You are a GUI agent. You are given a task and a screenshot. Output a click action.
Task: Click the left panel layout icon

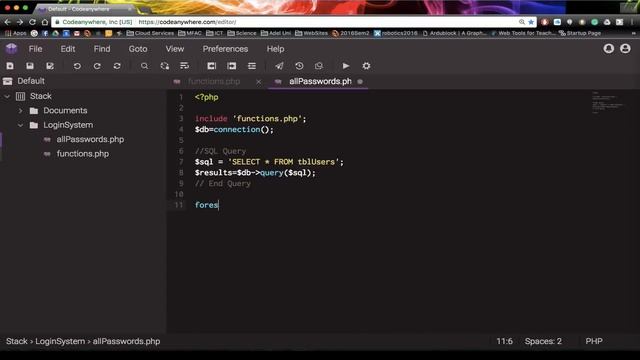point(211,66)
